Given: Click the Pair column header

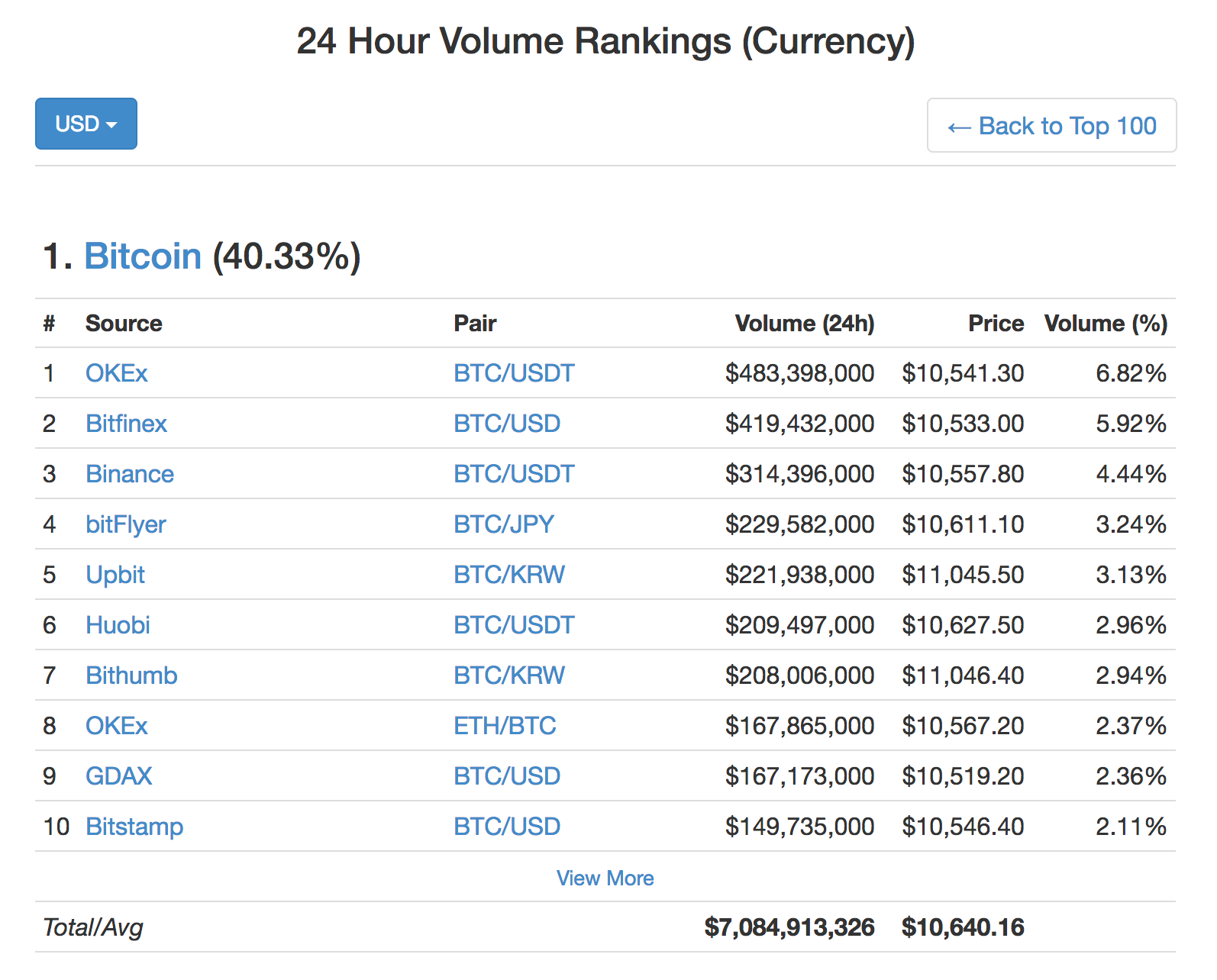Looking at the screenshot, I should pos(475,324).
